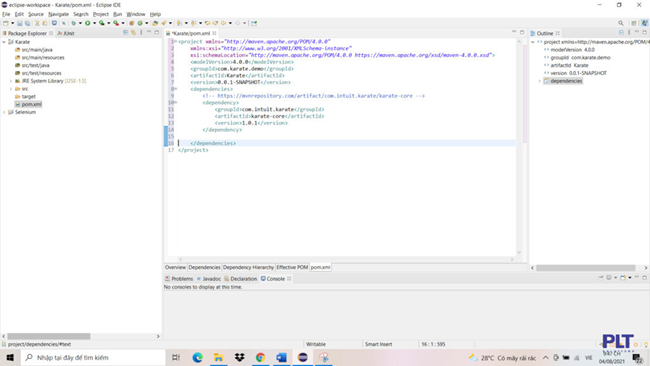Select the target folder
Screen dimensions: 650x366
(x=29, y=97)
